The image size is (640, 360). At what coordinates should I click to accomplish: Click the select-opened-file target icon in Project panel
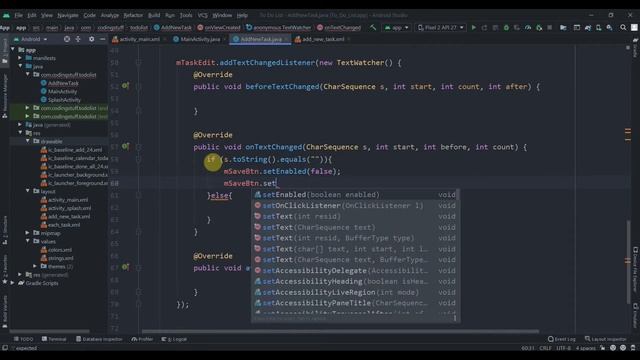pos(67,39)
